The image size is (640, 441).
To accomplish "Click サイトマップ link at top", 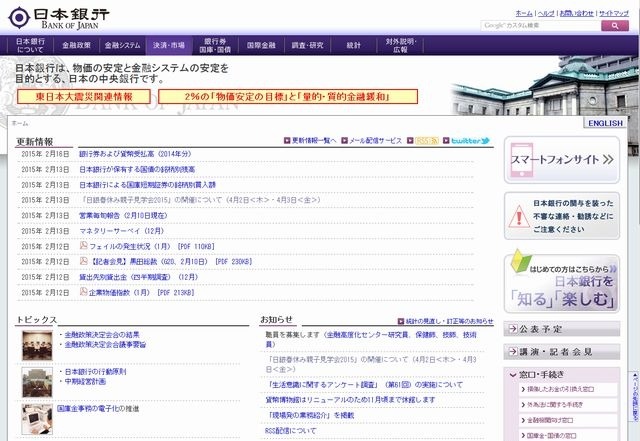I will coord(614,13).
